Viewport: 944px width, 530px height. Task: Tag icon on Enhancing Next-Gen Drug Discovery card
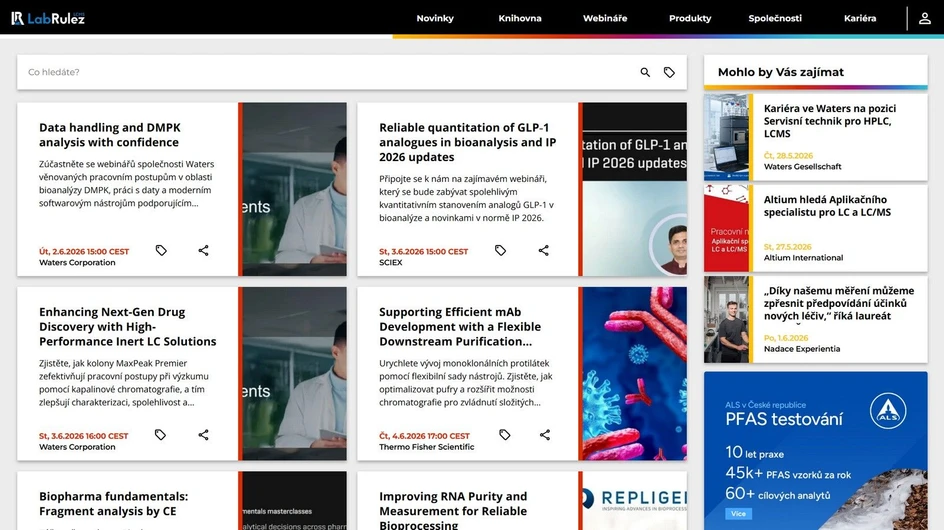[160, 434]
